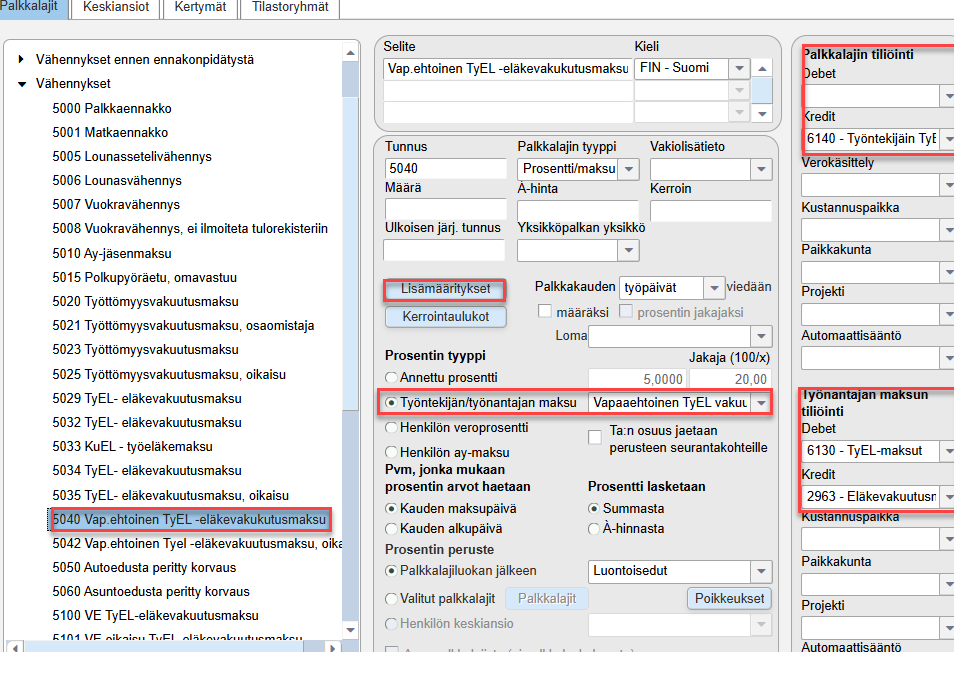Select Työntekijän/työnantajan maksu radio button
The height and width of the screenshot is (680, 966).
pos(391,403)
